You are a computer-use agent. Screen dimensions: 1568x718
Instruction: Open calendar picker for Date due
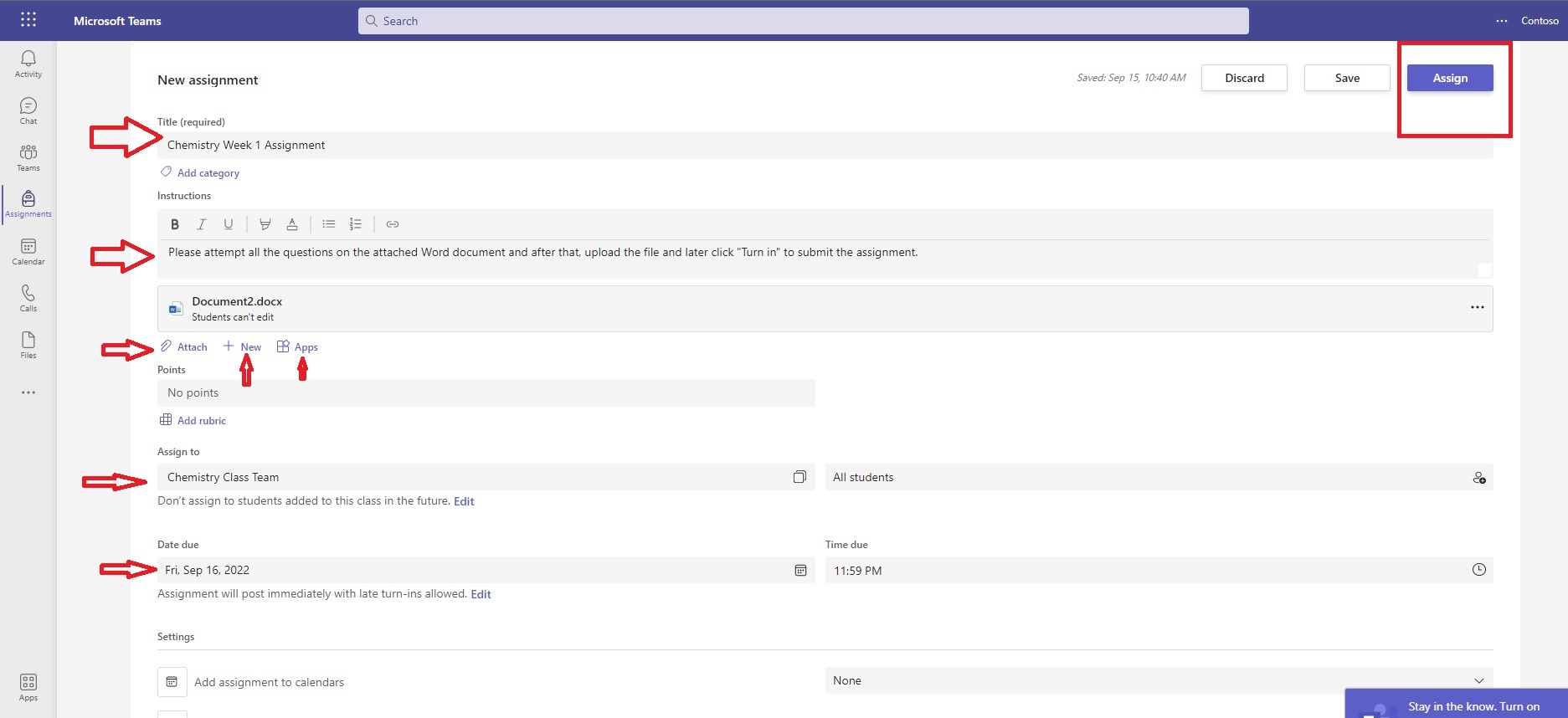(x=800, y=570)
